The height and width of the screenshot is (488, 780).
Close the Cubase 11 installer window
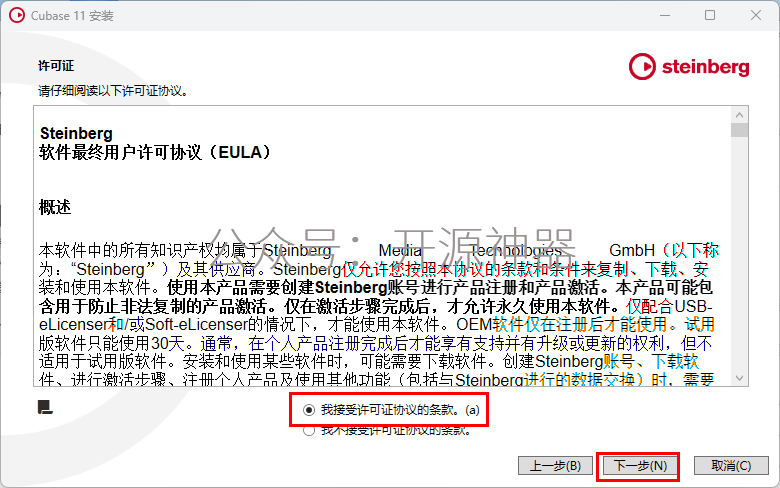coord(756,15)
